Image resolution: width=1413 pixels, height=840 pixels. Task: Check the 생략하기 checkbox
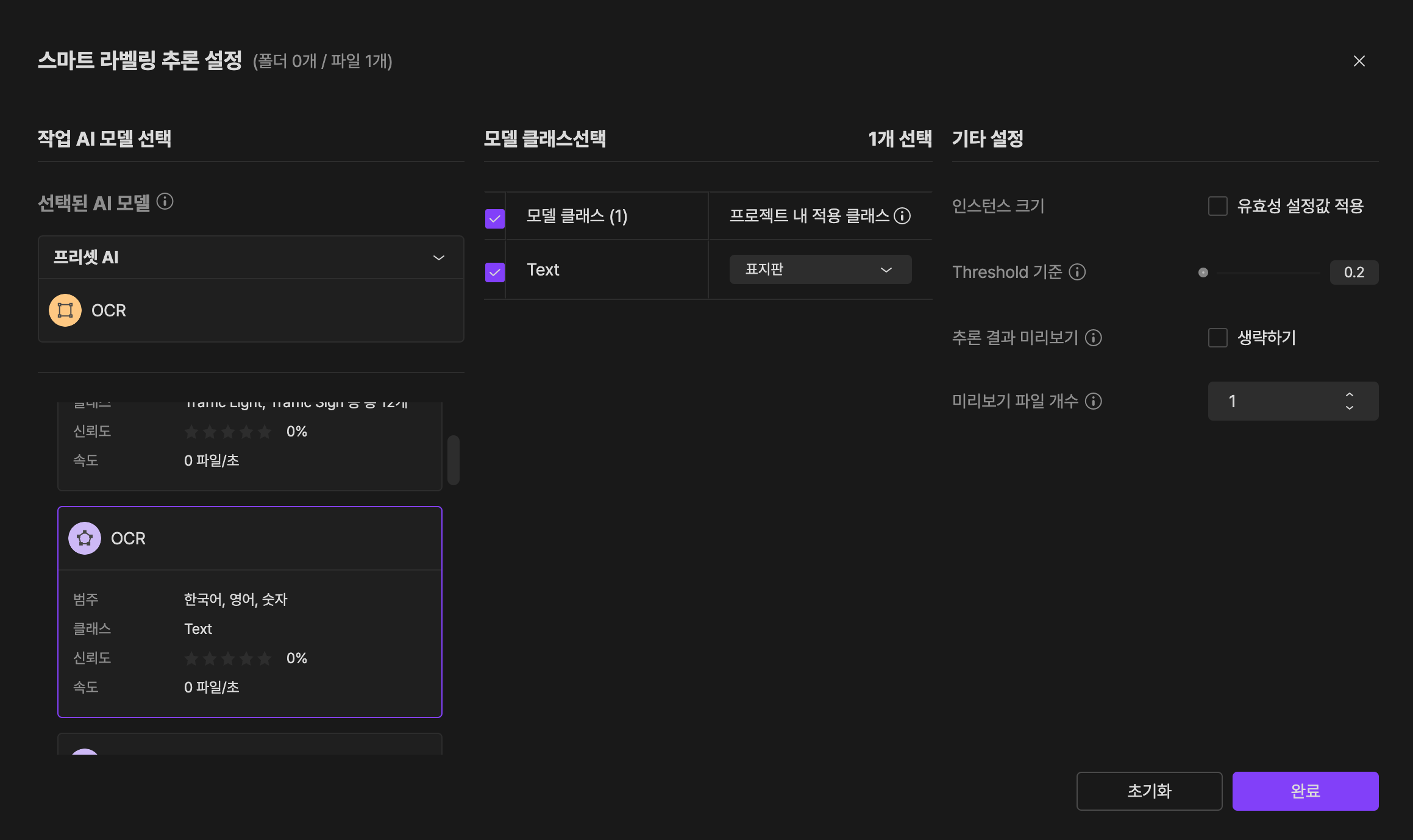pos(1218,338)
